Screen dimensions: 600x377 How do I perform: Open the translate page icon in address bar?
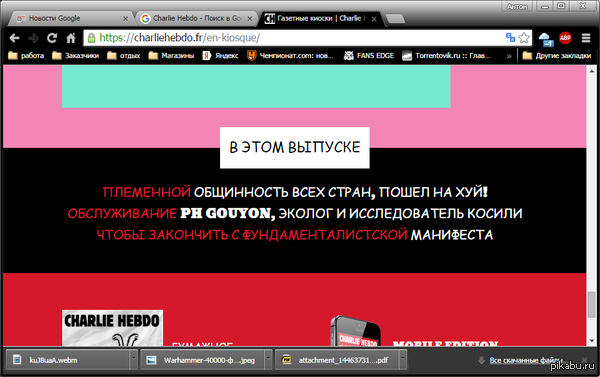pos(510,38)
